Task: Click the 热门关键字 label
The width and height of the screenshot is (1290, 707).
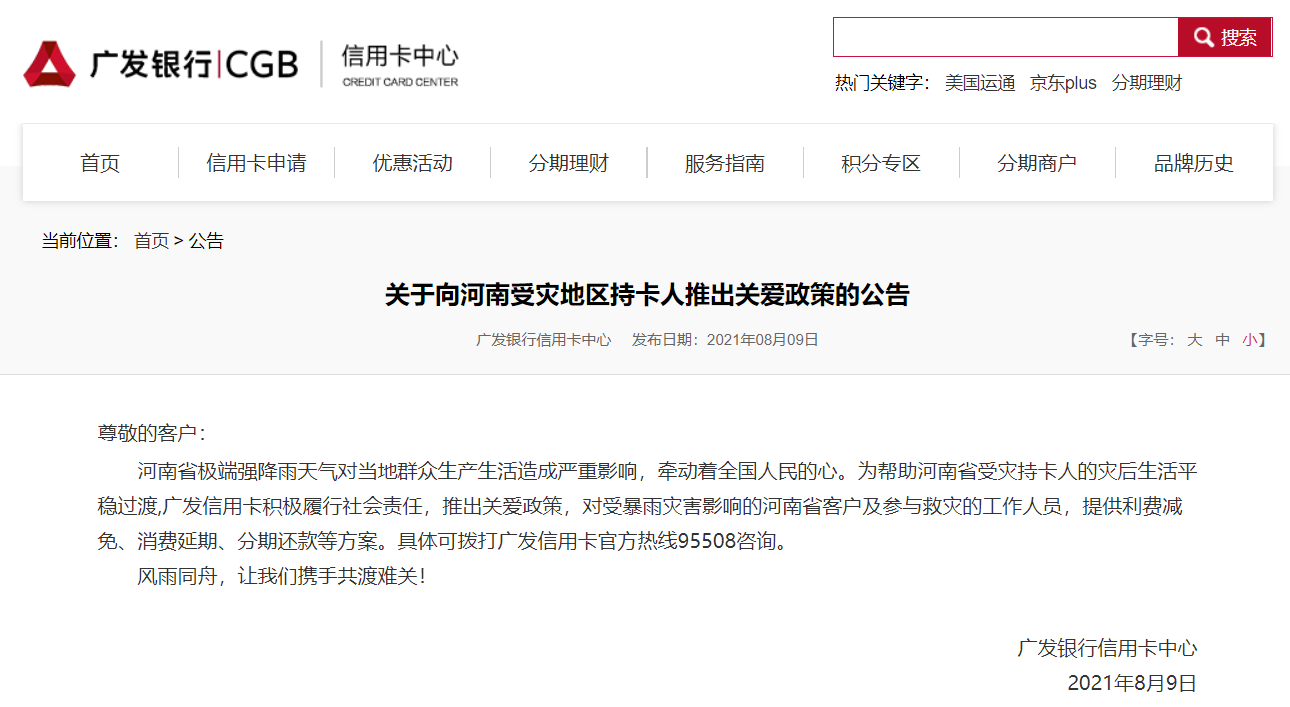Action: click(883, 83)
